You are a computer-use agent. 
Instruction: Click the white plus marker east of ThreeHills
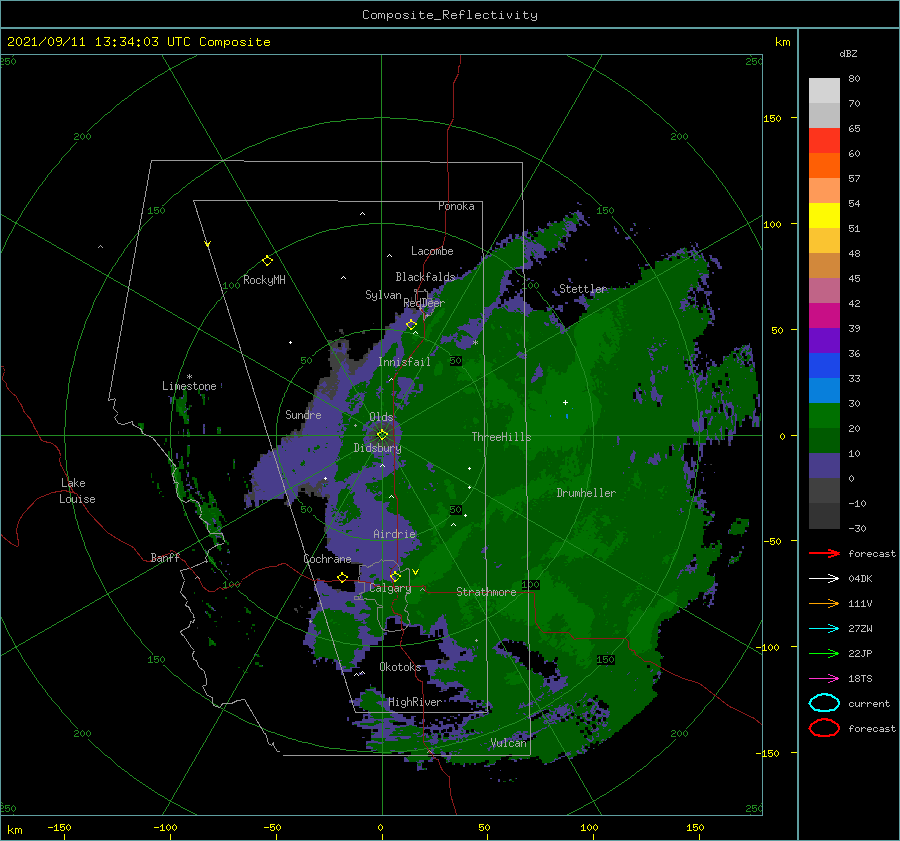pyautogui.click(x=565, y=402)
